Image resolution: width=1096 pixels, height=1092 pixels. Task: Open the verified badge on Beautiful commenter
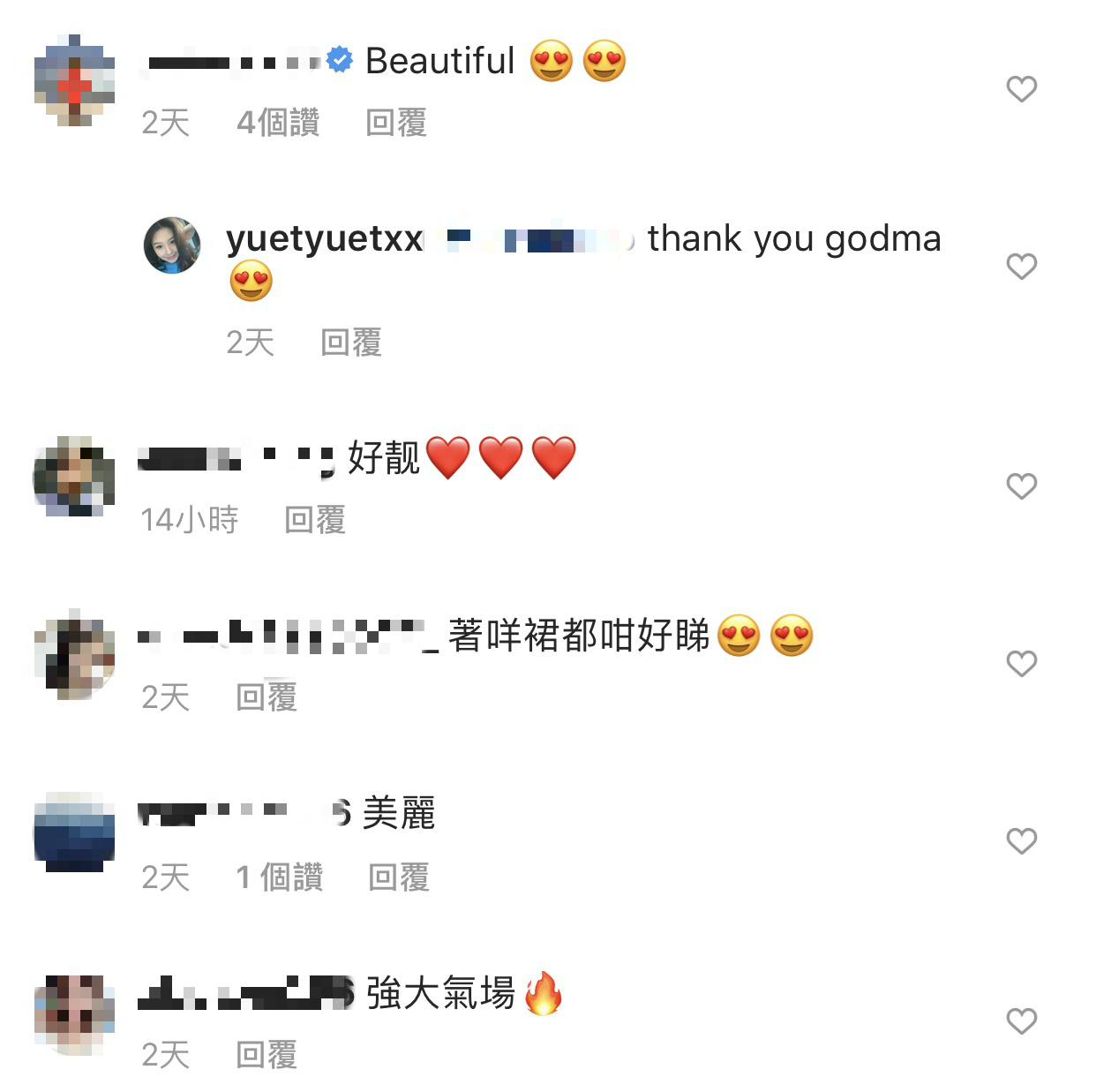point(340,60)
